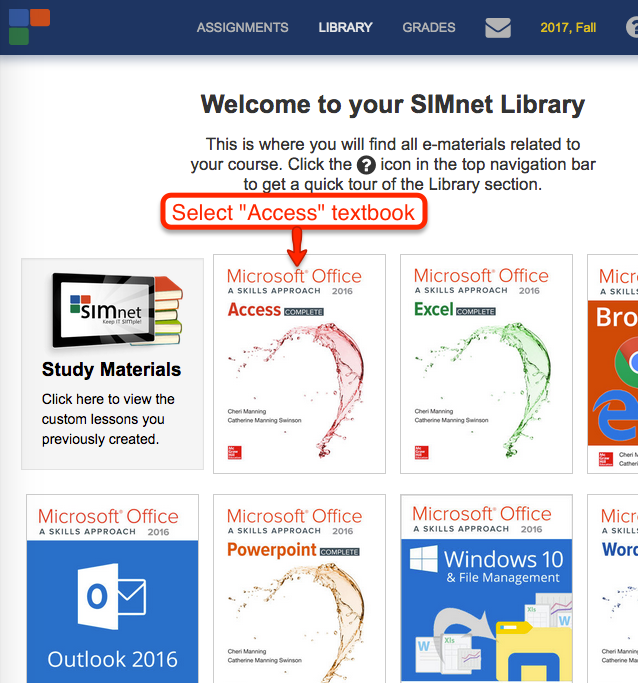Open the Assignments section
638x683 pixels.
coord(243,27)
